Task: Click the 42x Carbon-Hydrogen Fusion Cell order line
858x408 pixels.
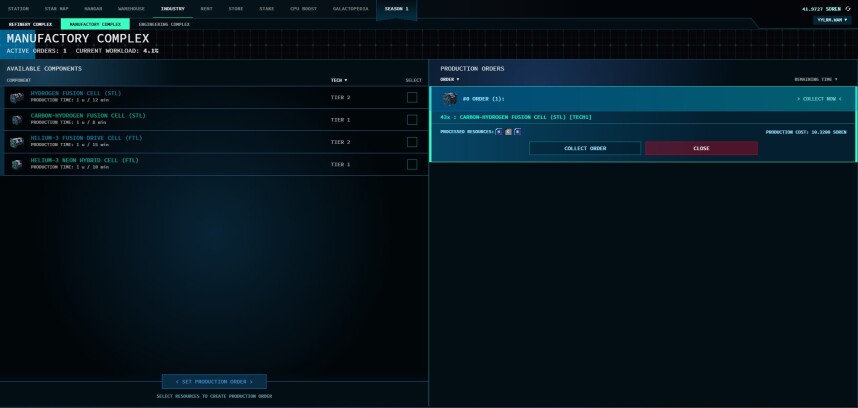Action: click(516, 117)
